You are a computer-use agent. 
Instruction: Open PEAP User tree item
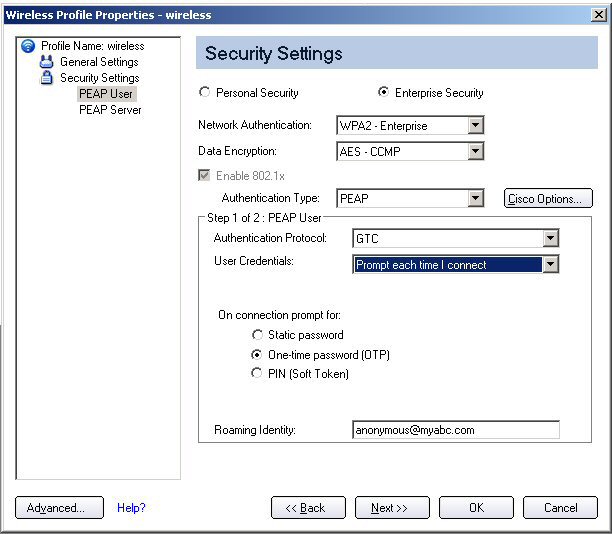pos(106,94)
